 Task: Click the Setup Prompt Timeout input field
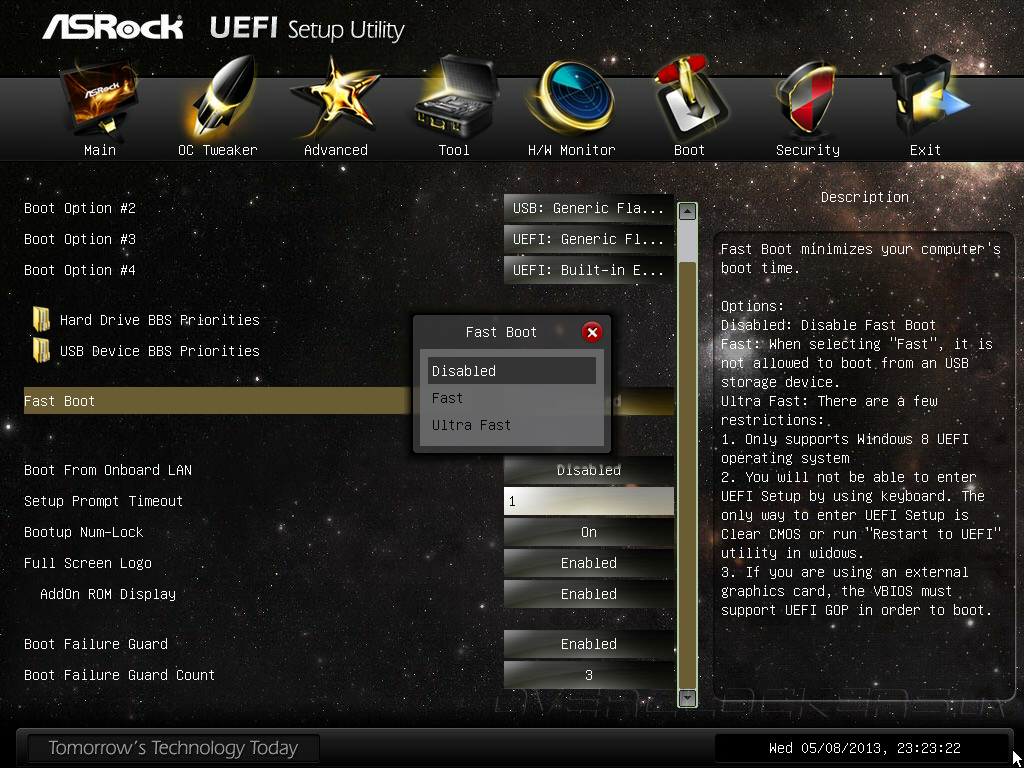[588, 501]
